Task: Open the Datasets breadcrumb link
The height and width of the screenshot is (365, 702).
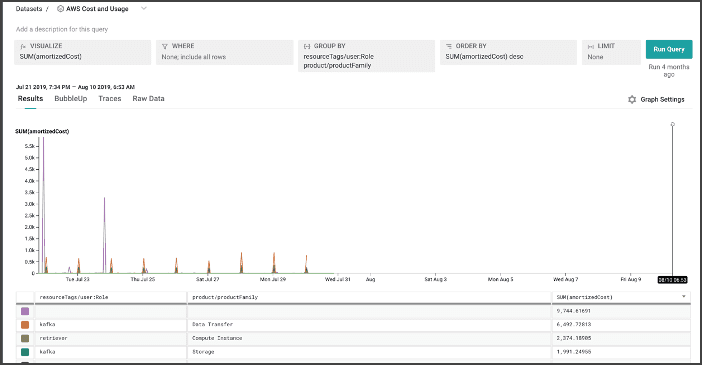Action: click(29, 9)
